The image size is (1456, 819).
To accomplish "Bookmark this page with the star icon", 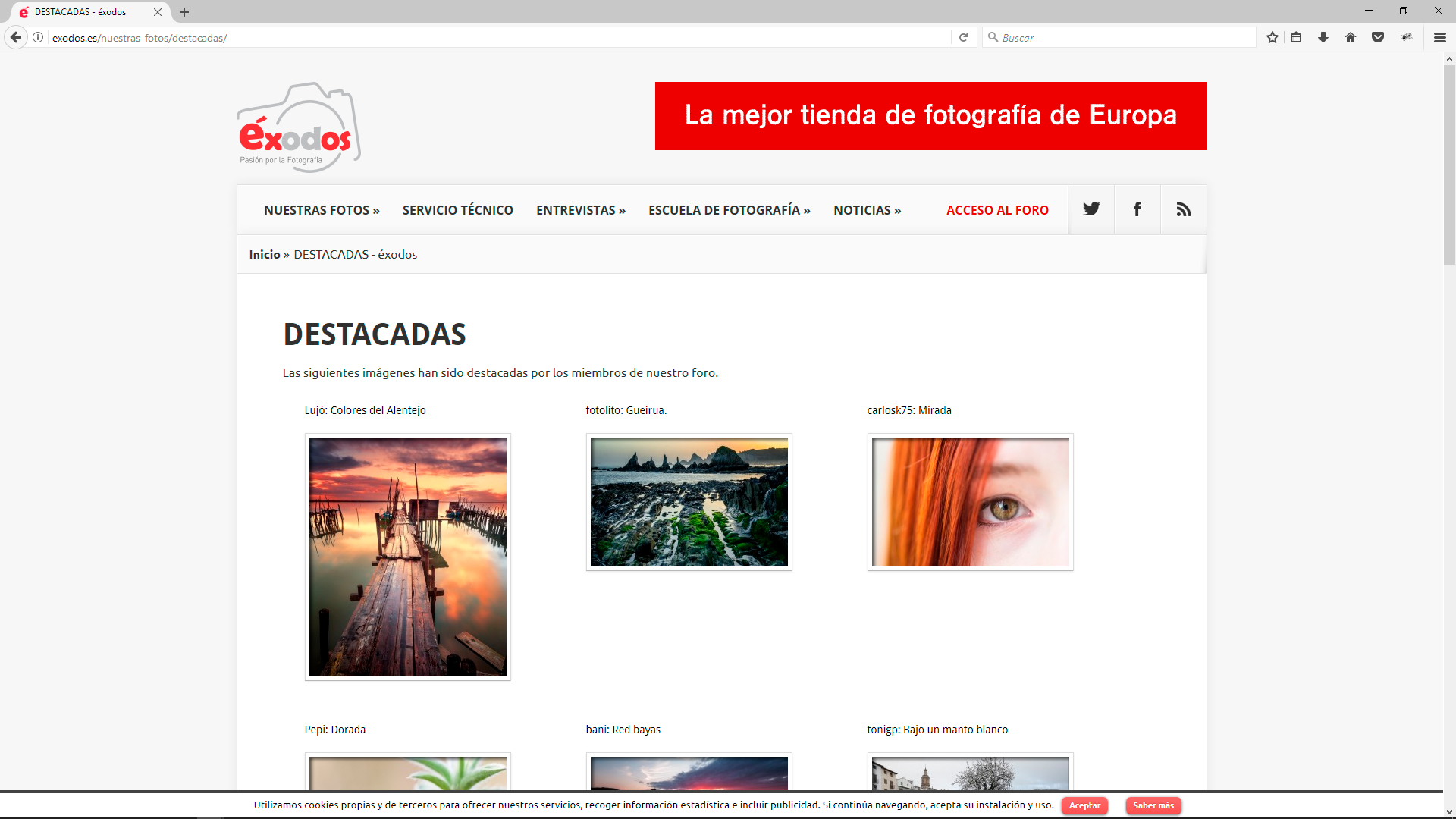I will (1272, 37).
